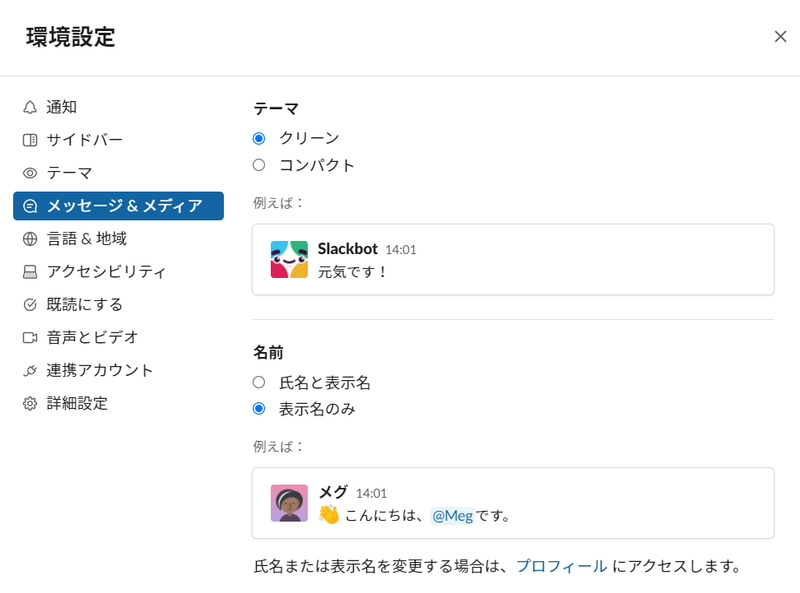Click the bell icon beside 通知
Viewport: 800px width, 593px height.
[x=30, y=107]
